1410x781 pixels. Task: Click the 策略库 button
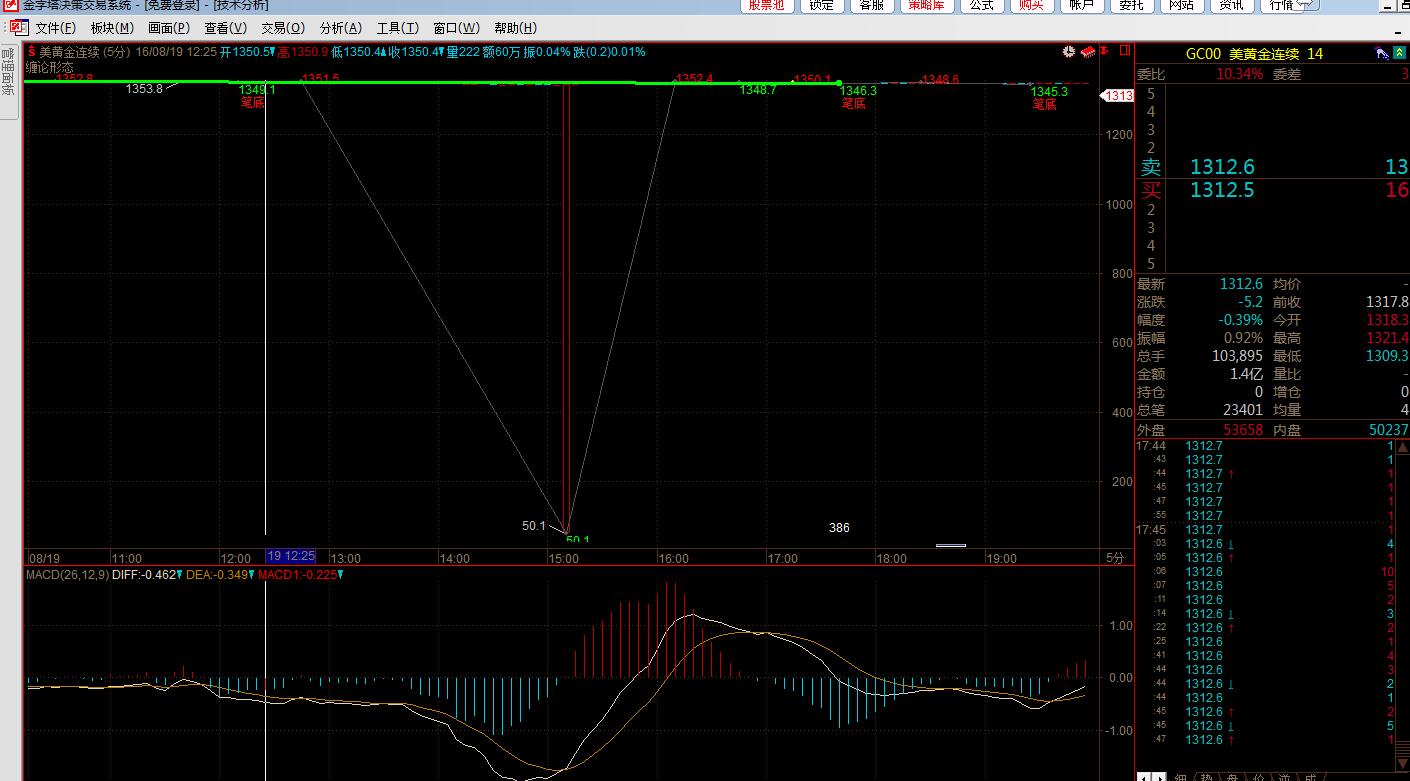coord(926,5)
